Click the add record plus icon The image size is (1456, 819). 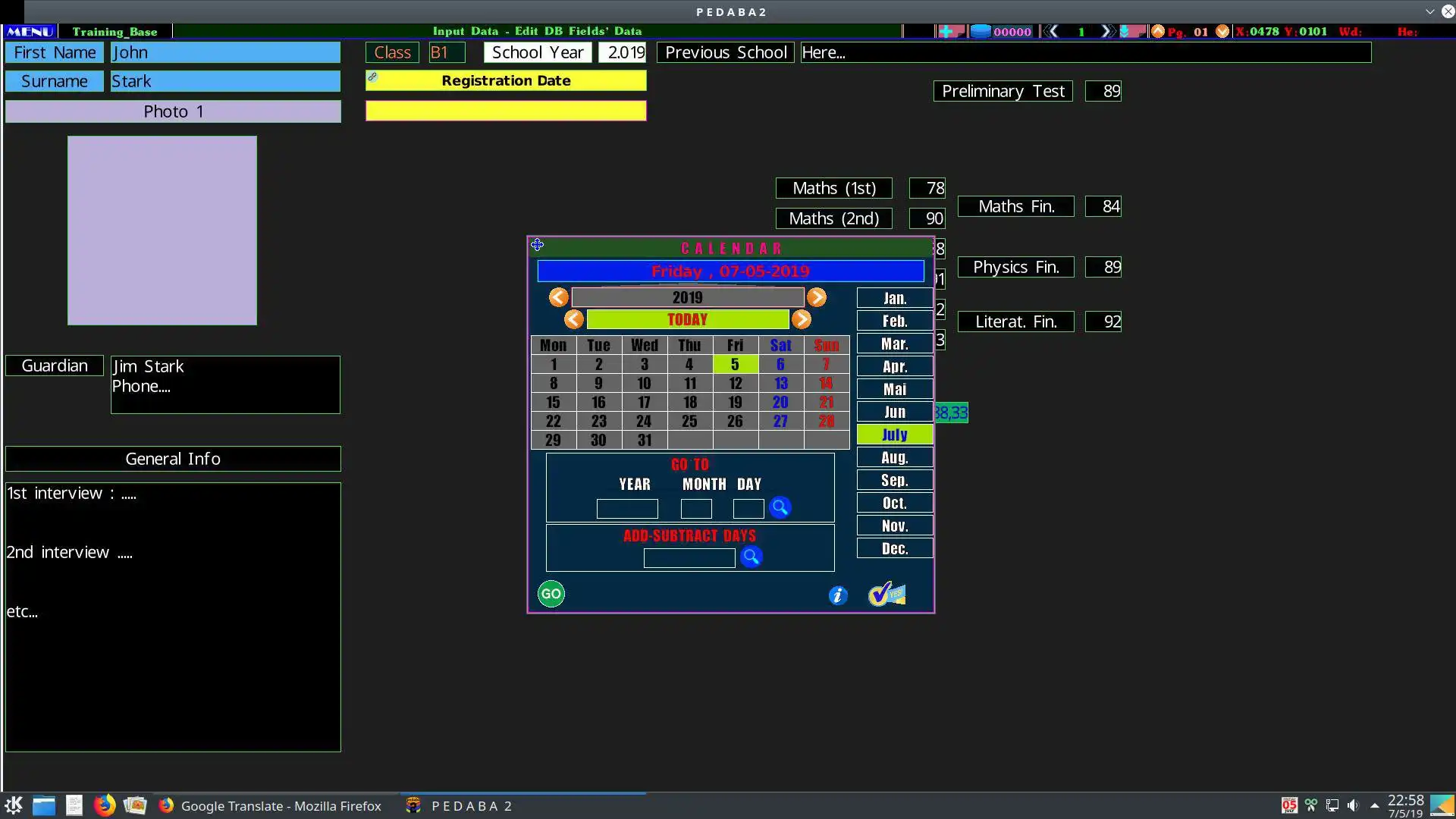click(946, 31)
